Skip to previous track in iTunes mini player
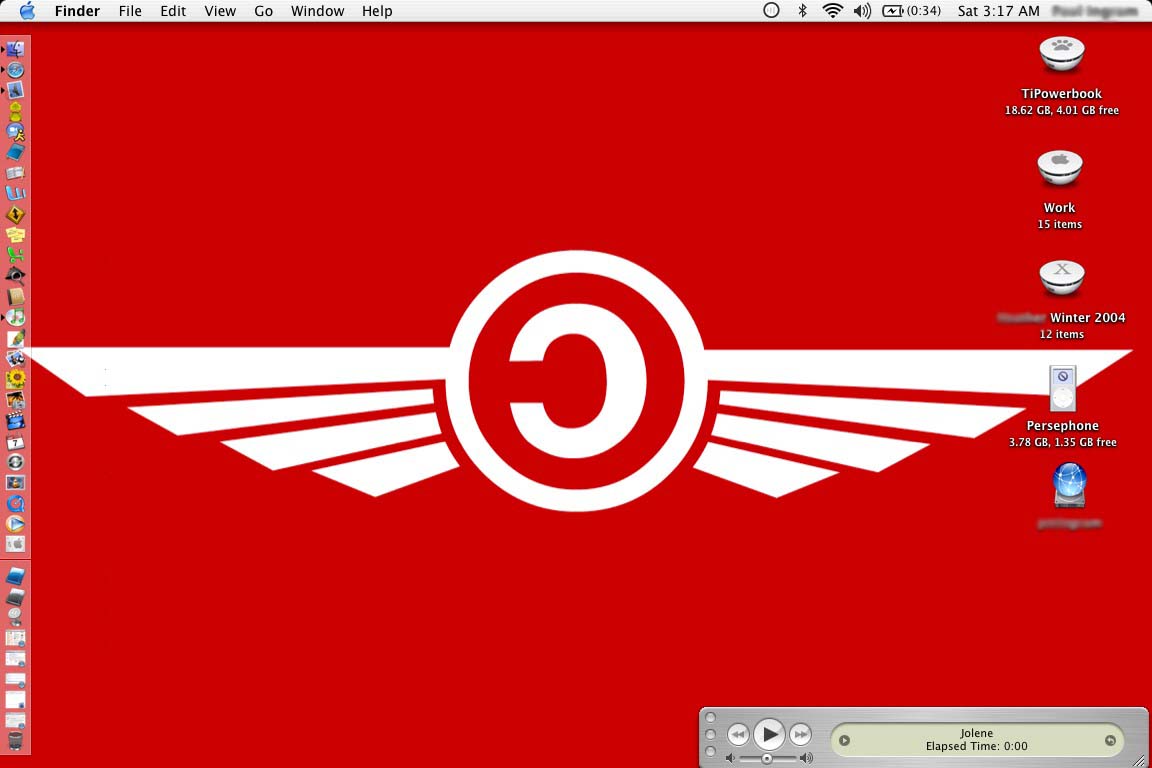Image resolution: width=1152 pixels, height=768 pixels. tap(738, 734)
